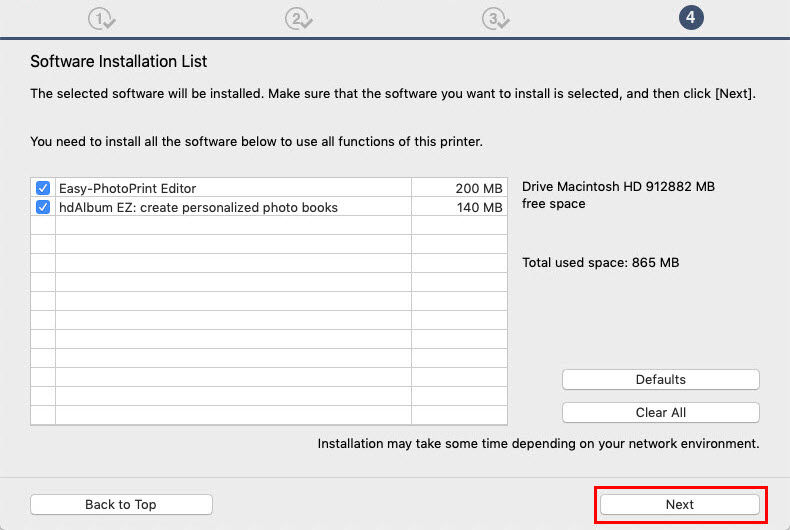Click the Drive Macintosh HD free space text

pos(618,195)
